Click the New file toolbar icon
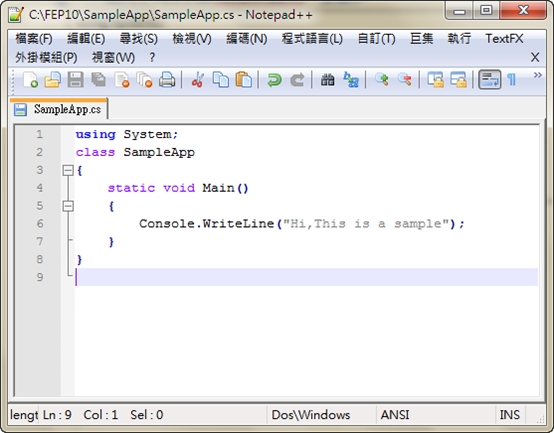Viewport: 554px width, 433px height. point(30,79)
